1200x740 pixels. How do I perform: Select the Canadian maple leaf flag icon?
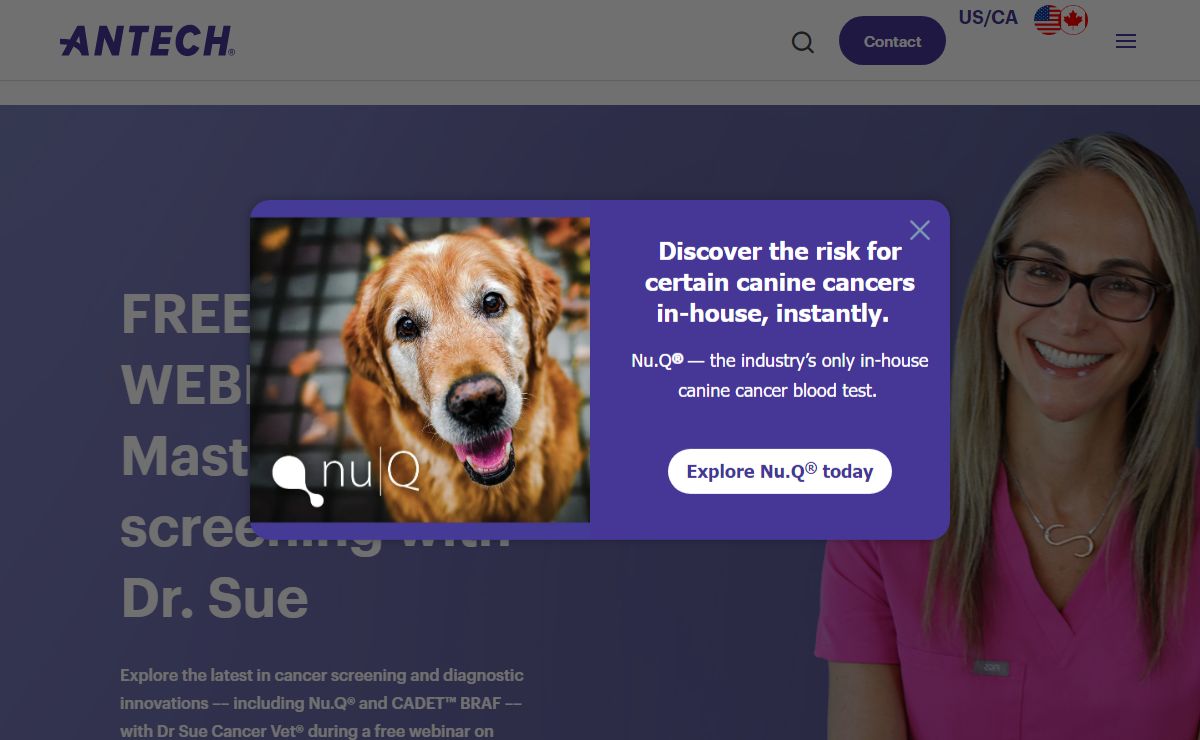(x=1074, y=20)
